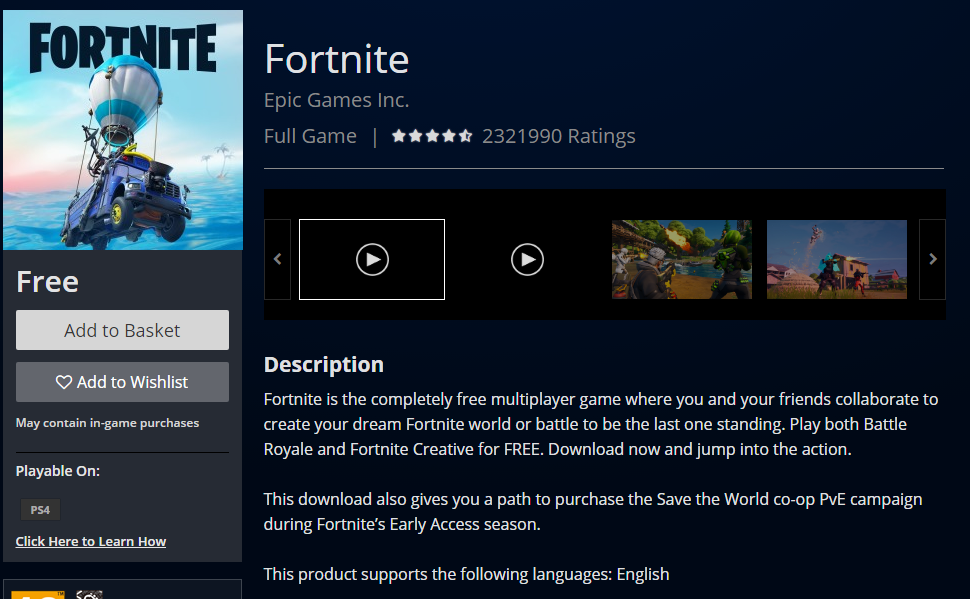Click the Add to Wishlist button
This screenshot has height=599, width=970.
[122, 382]
